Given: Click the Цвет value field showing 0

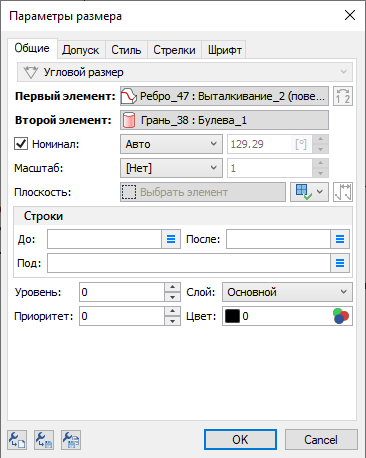Looking at the screenshot, I should click(286, 316).
